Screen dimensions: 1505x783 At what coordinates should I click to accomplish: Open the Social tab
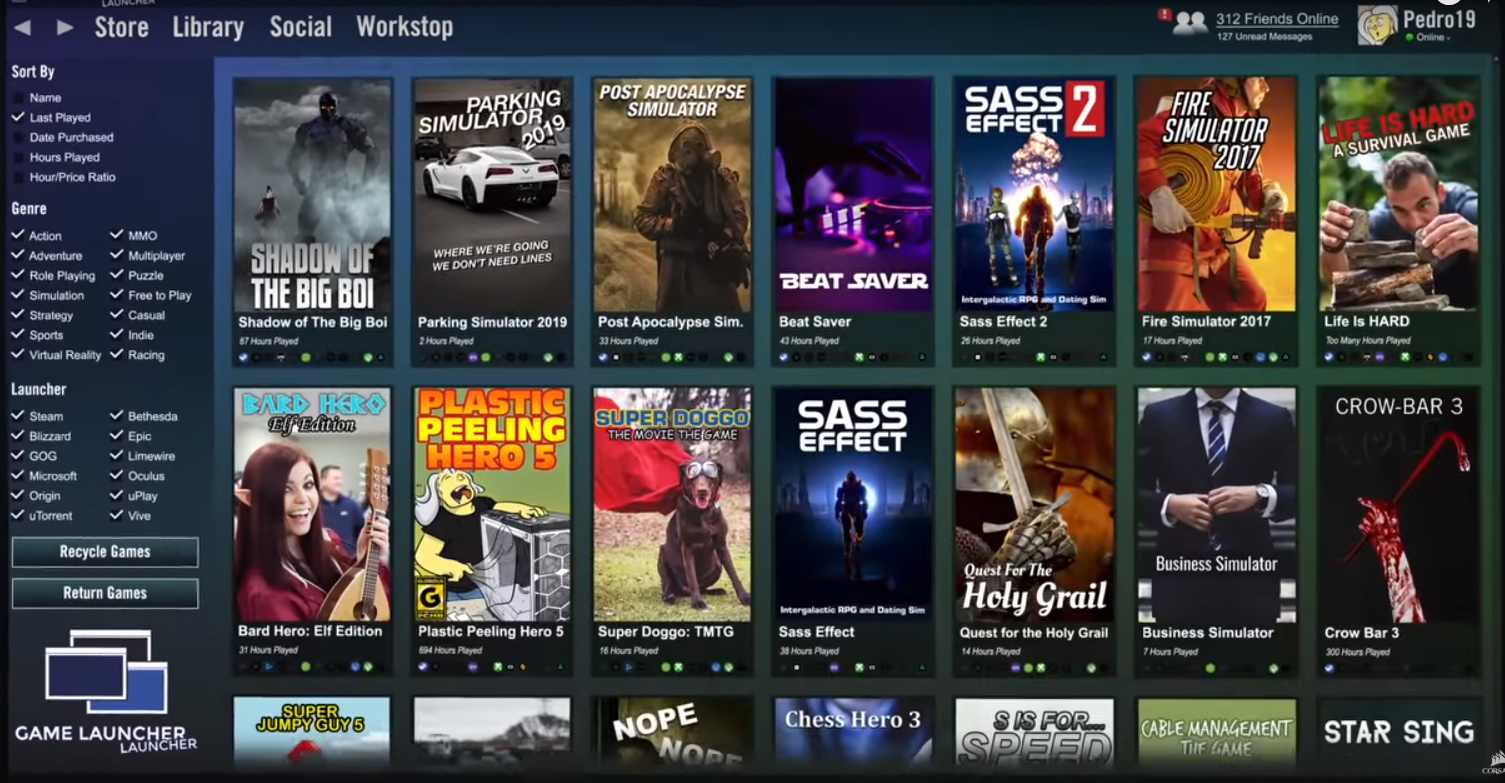tap(300, 27)
